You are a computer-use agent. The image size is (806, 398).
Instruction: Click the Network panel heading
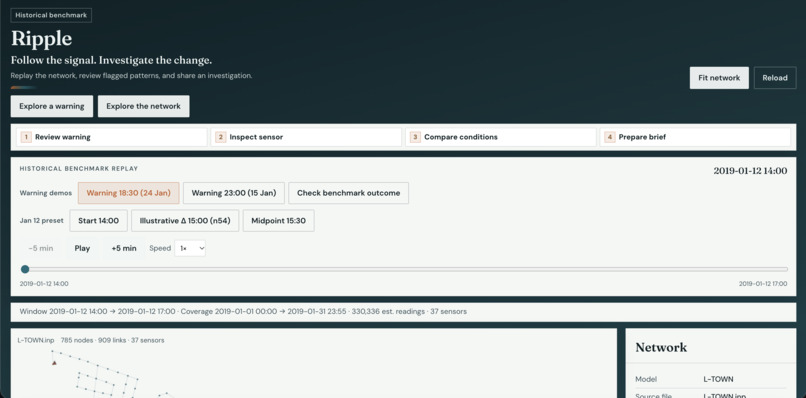tap(661, 347)
